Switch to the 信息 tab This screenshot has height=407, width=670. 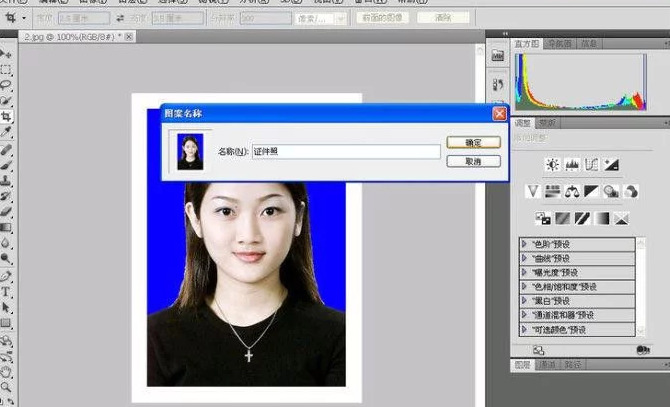[589, 44]
